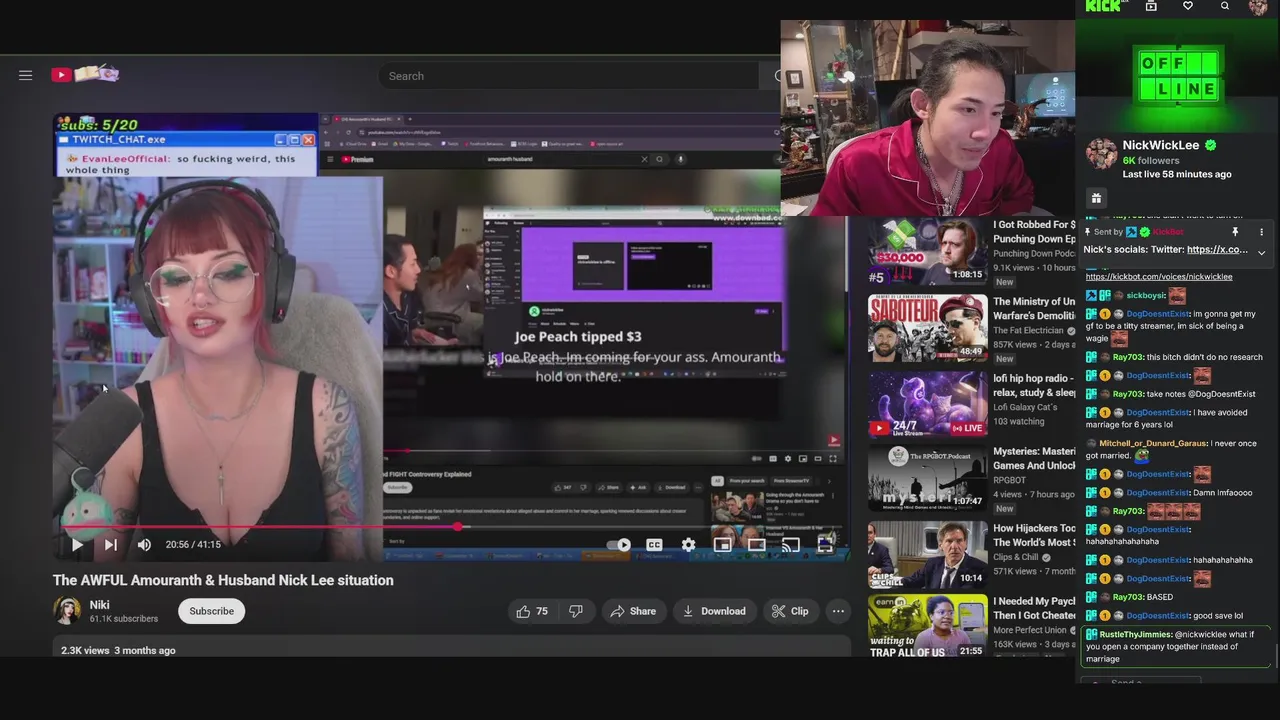Unpin the KickBot pinned message
Screen dimensions: 1280x720
point(1235,232)
